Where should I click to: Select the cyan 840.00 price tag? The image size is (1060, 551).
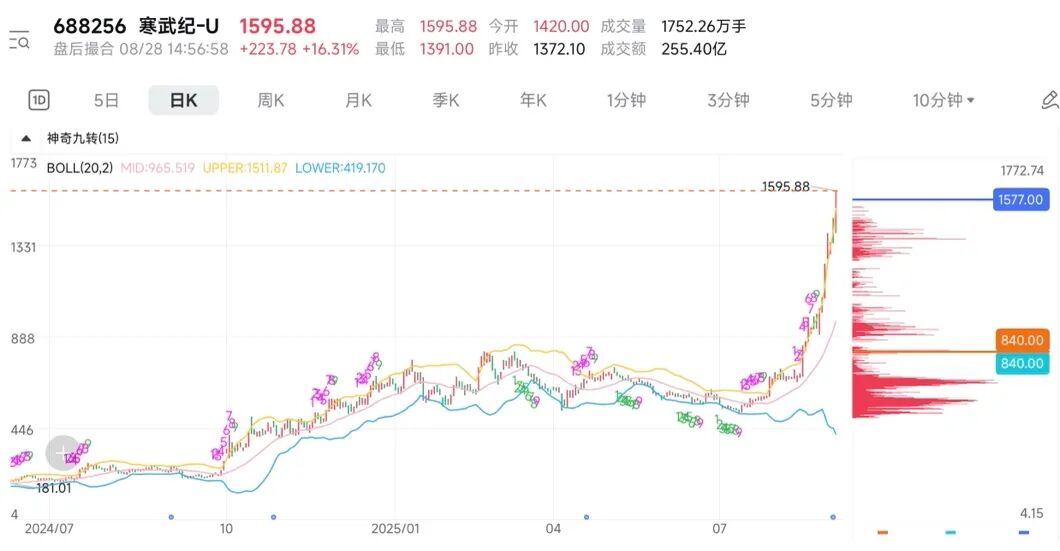click(x=1022, y=363)
